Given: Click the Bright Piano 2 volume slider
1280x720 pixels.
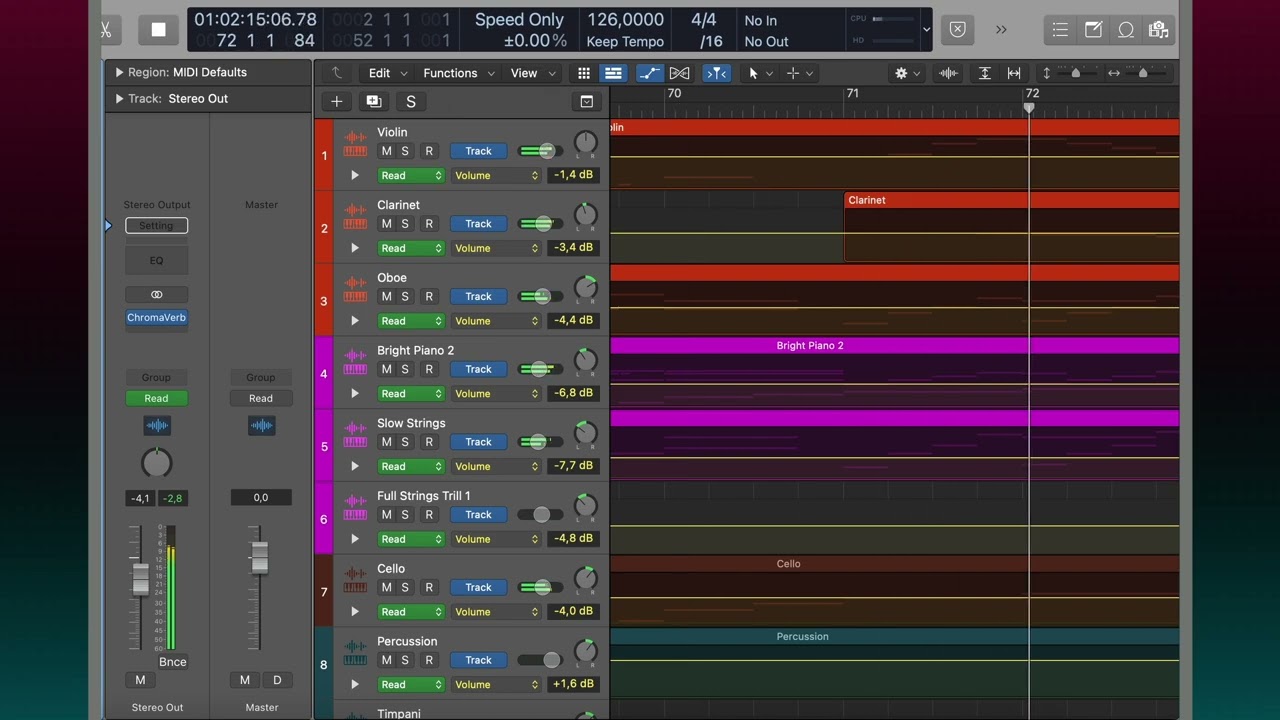Looking at the screenshot, I should (x=539, y=369).
